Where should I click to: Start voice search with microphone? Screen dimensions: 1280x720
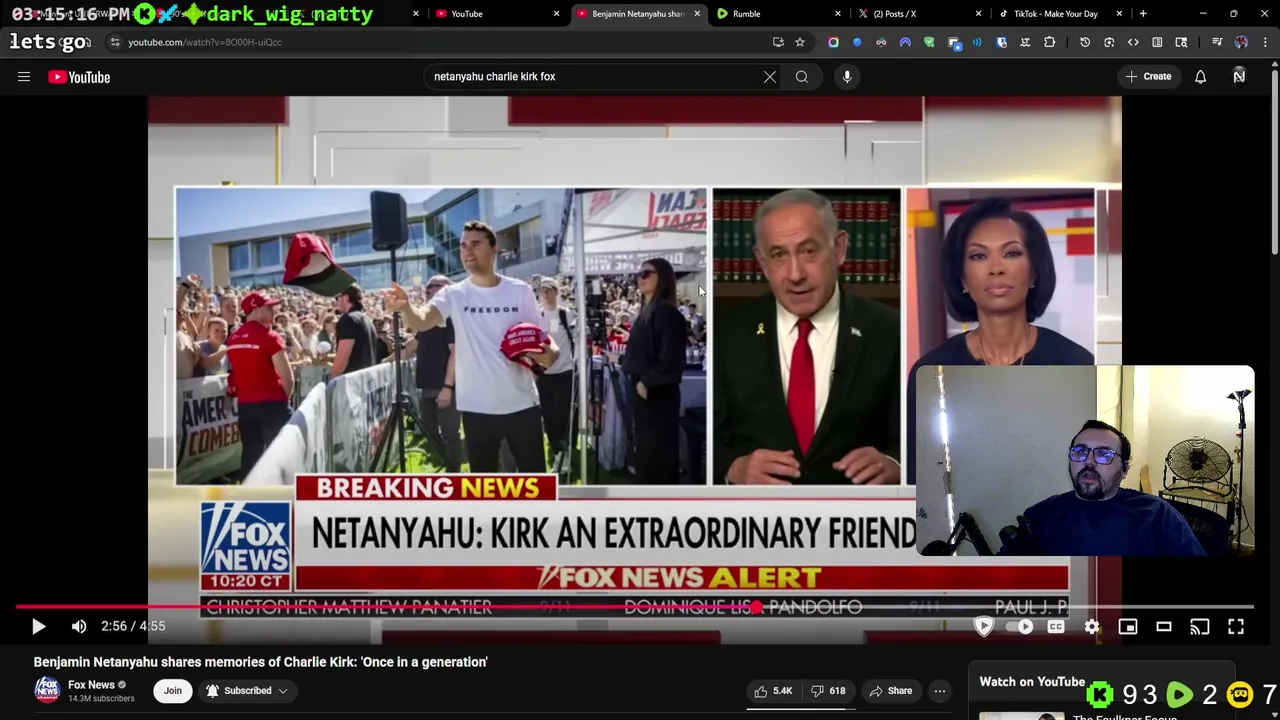[847, 77]
